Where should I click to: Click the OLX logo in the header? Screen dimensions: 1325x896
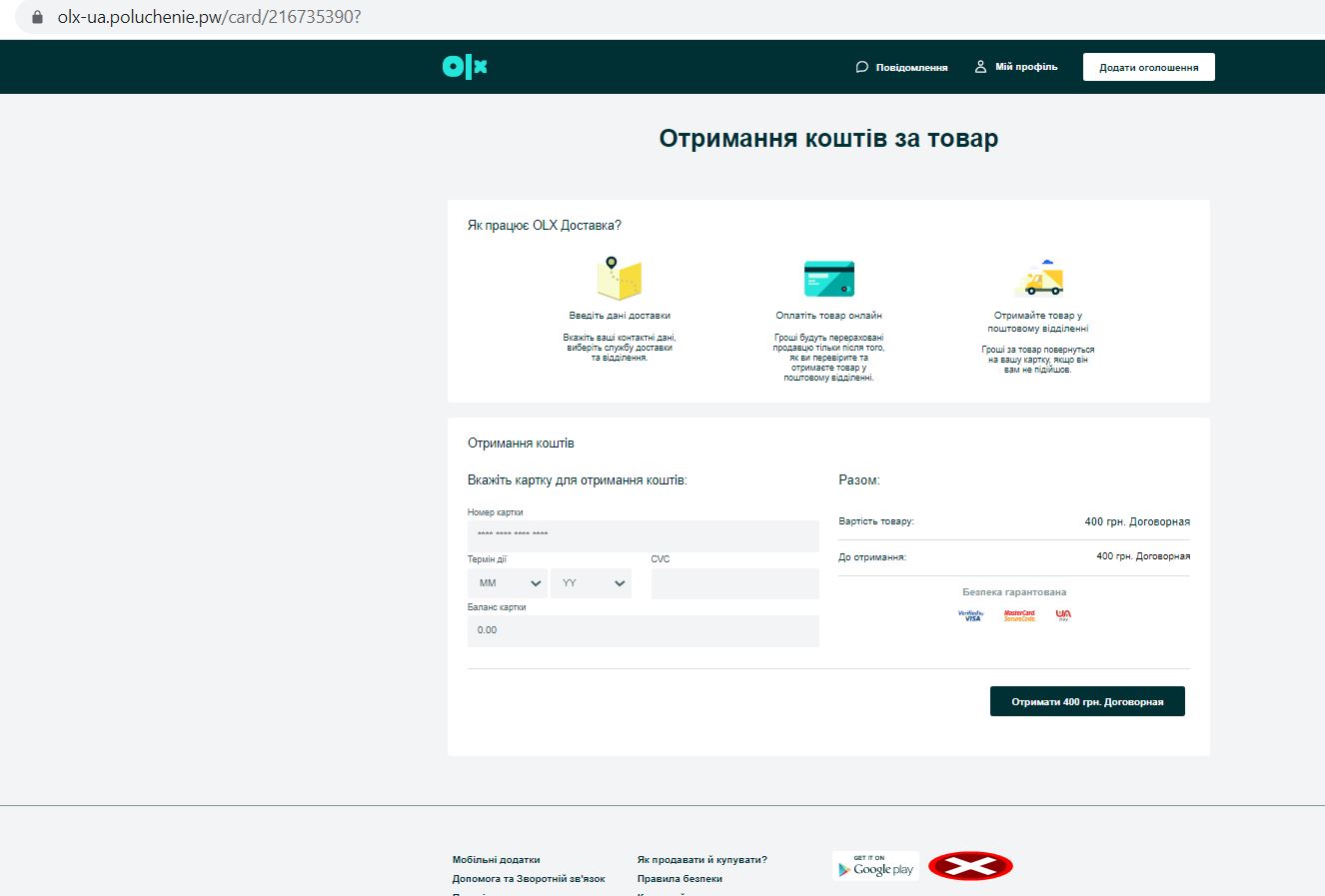465,67
